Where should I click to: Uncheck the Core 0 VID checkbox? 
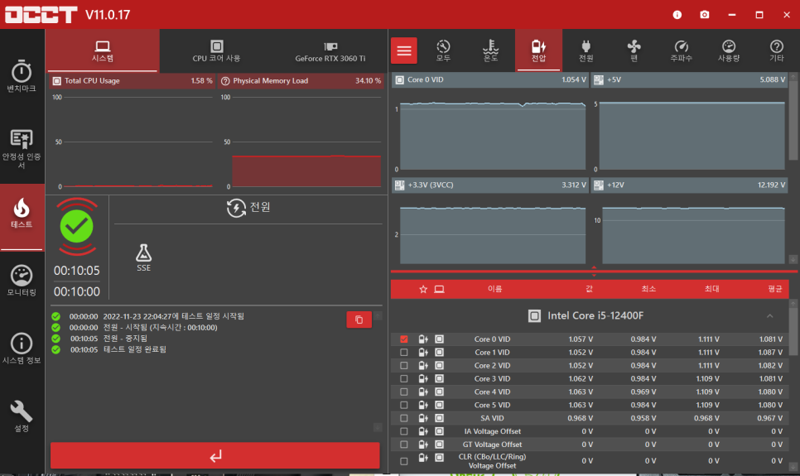[404, 339]
